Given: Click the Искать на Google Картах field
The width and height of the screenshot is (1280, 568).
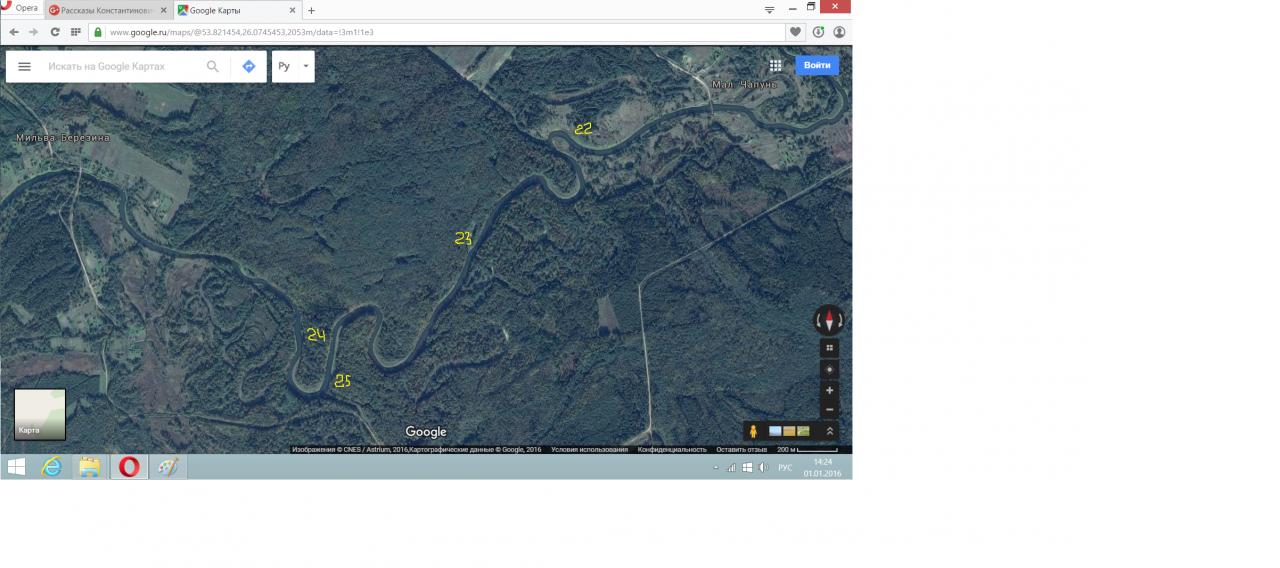Looking at the screenshot, I should 120,66.
